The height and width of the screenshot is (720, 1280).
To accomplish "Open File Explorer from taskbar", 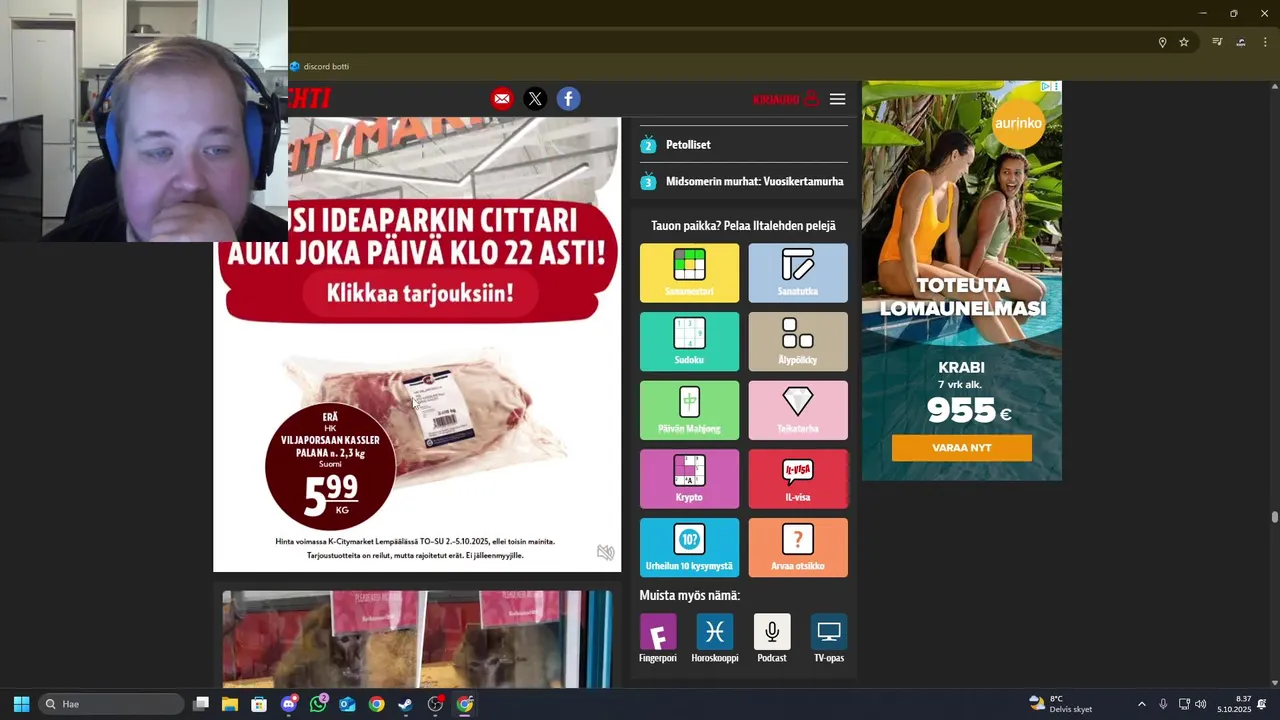I will point(230,704).
